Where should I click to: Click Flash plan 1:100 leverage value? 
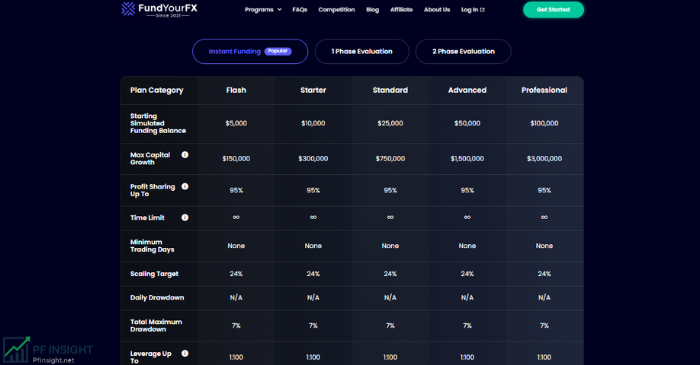pos(236,357)
